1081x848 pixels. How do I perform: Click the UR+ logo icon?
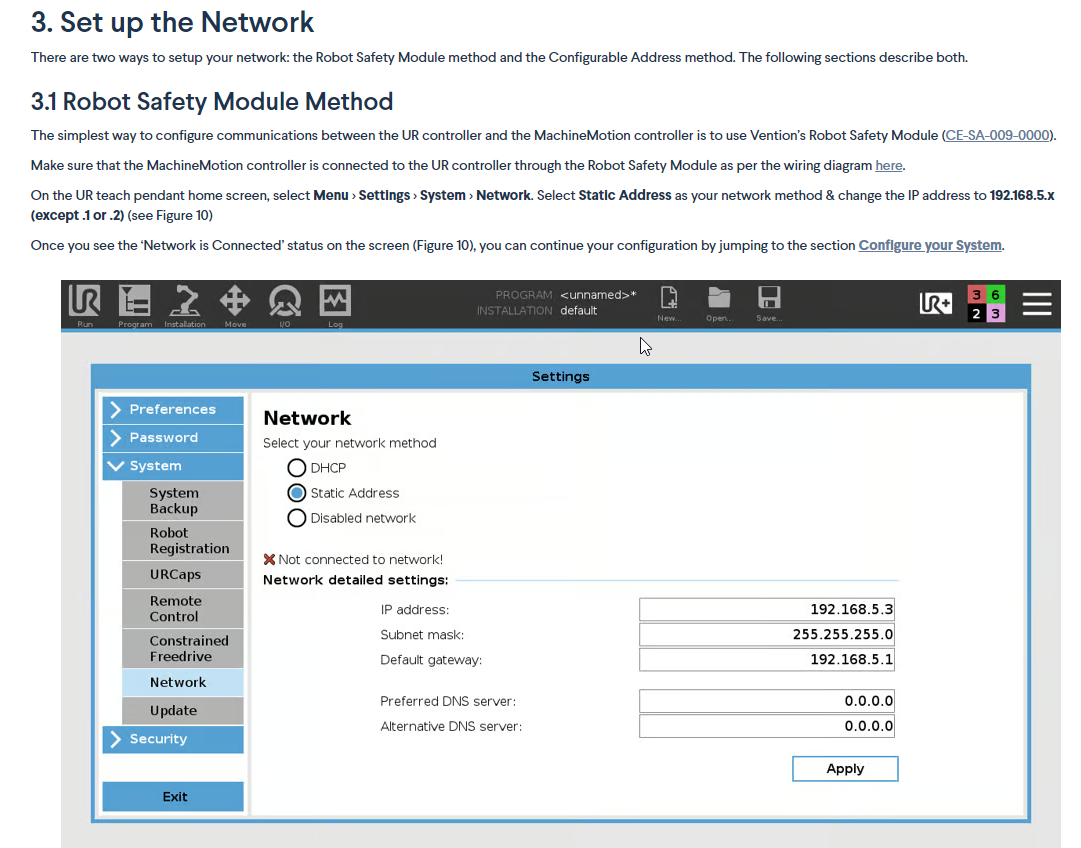click(x=936, y=303)
